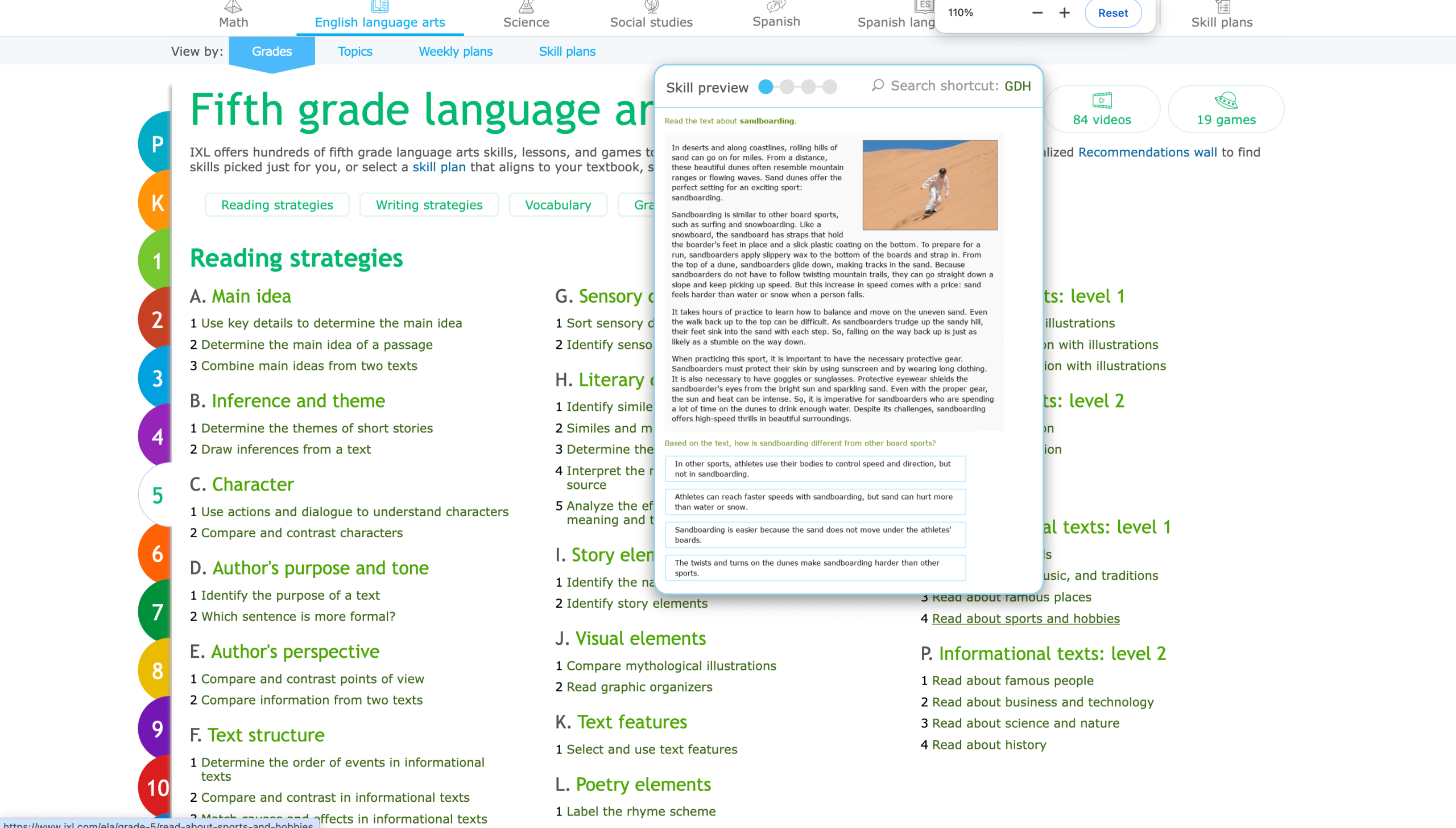Select third Skill preview dot
The height and width of the screenshot is (828, 1456).
[808, 86]
